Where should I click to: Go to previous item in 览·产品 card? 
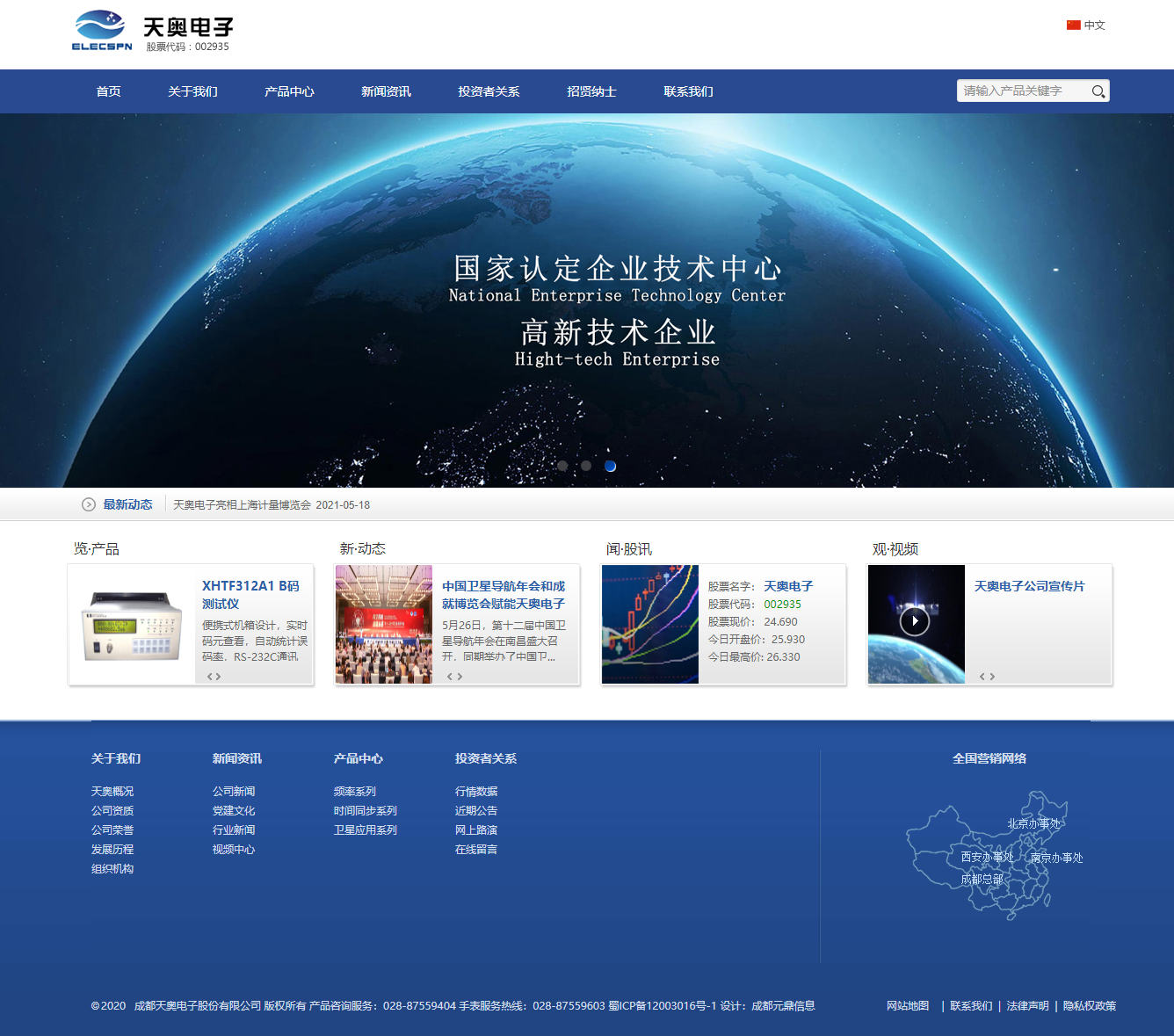(x=210, y=677)
